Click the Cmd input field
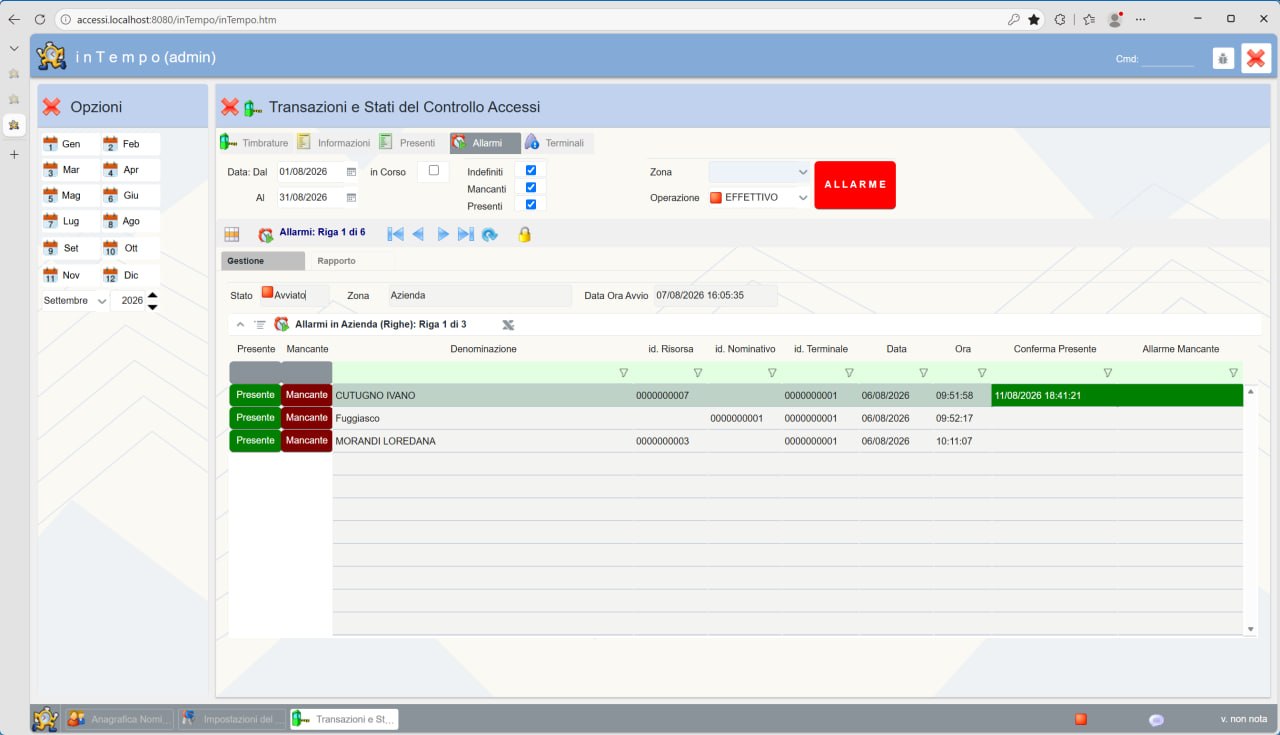Viewport: 1280px width, 735px height. click(1168, 59)
